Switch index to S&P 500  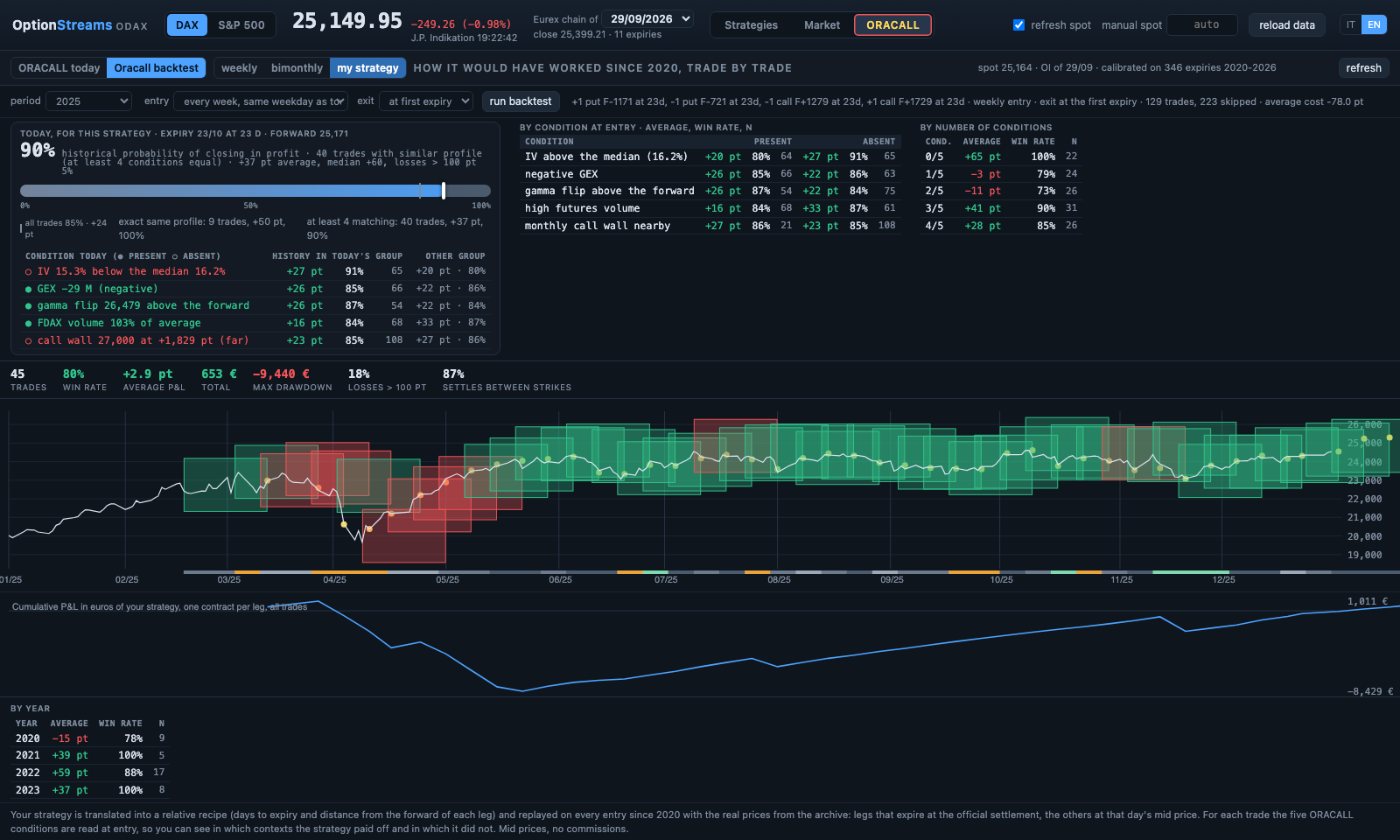click(241, 25)
